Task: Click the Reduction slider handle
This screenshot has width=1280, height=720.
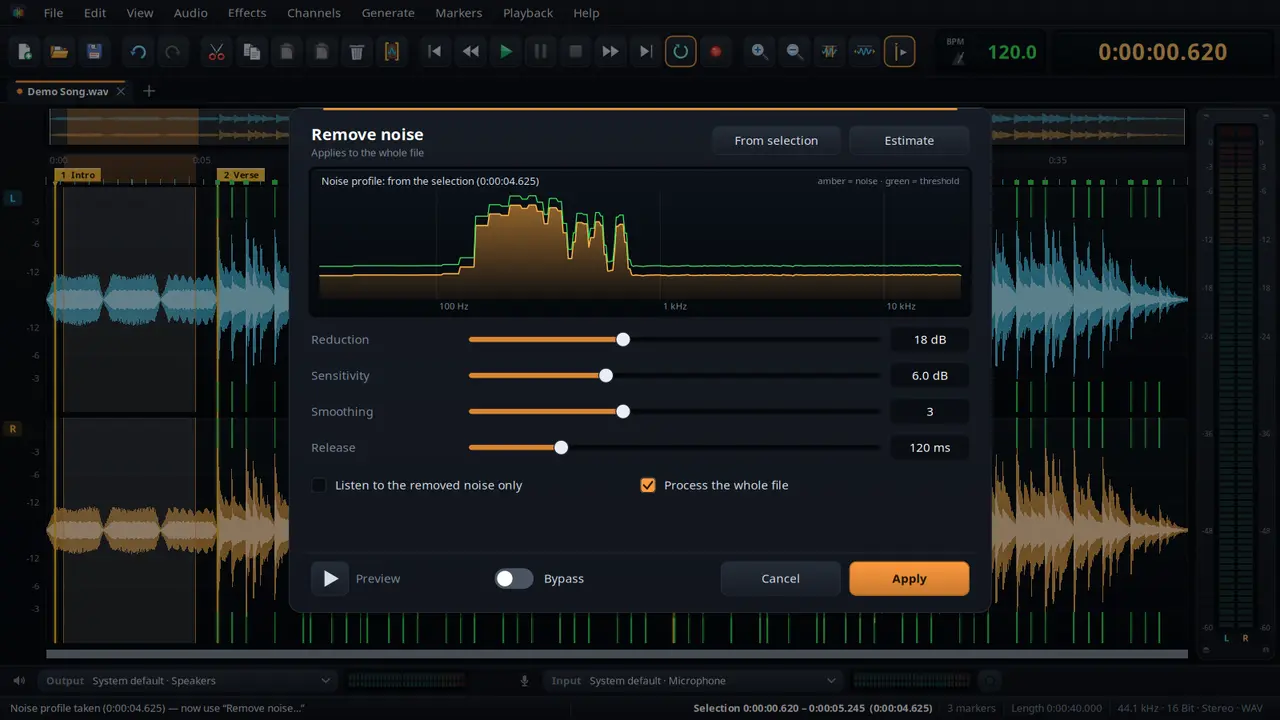Action: pyautogui.click(x=623, y=340)
